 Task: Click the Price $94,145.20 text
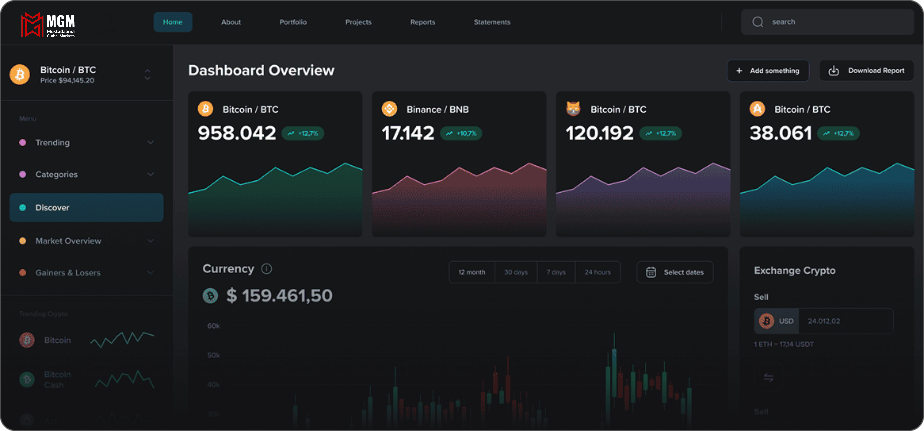pos(67,80)
